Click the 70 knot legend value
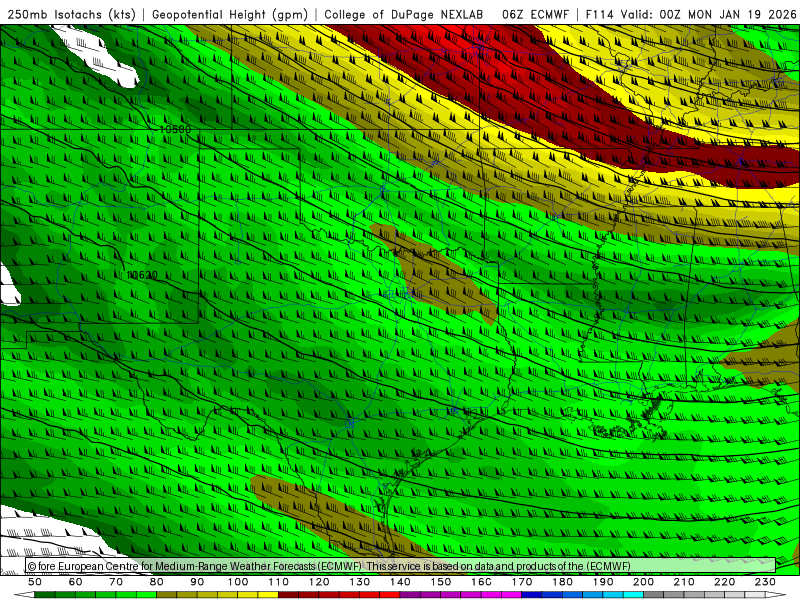This screenshot has height=600, width=800. tap(116, 582)
